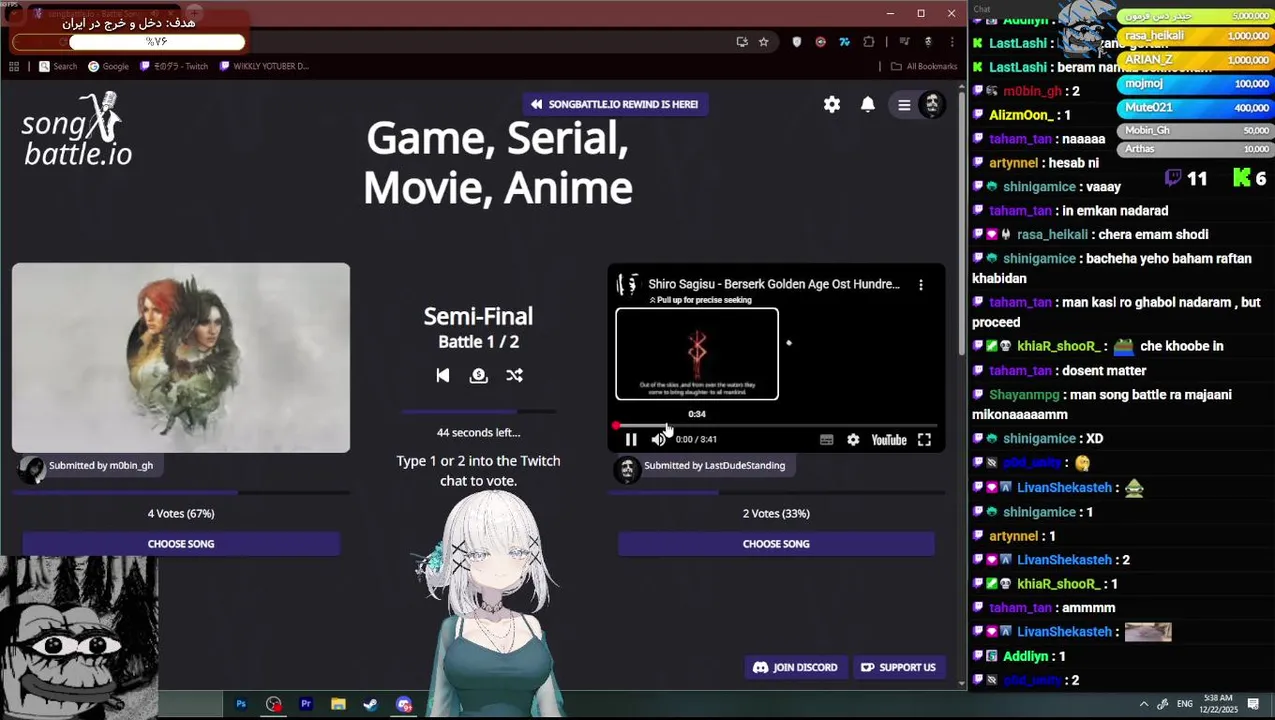Open the Windows notification center
This screenshot has height=720, width=1275.
(x=1253, y=704)
